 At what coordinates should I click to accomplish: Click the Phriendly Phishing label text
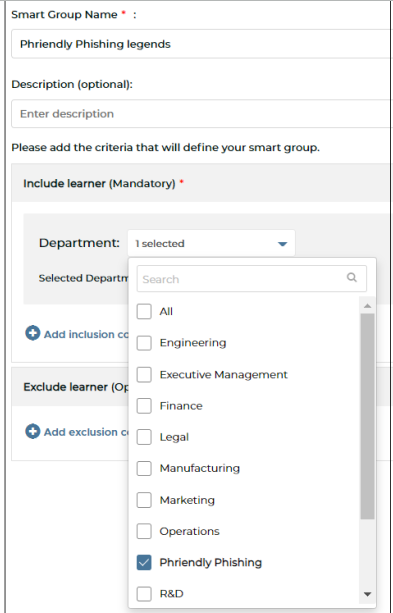(210, 563)
